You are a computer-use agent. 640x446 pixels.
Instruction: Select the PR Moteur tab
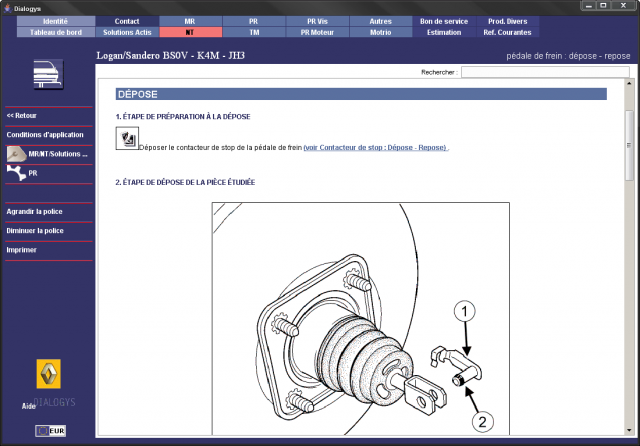(317, 32)
